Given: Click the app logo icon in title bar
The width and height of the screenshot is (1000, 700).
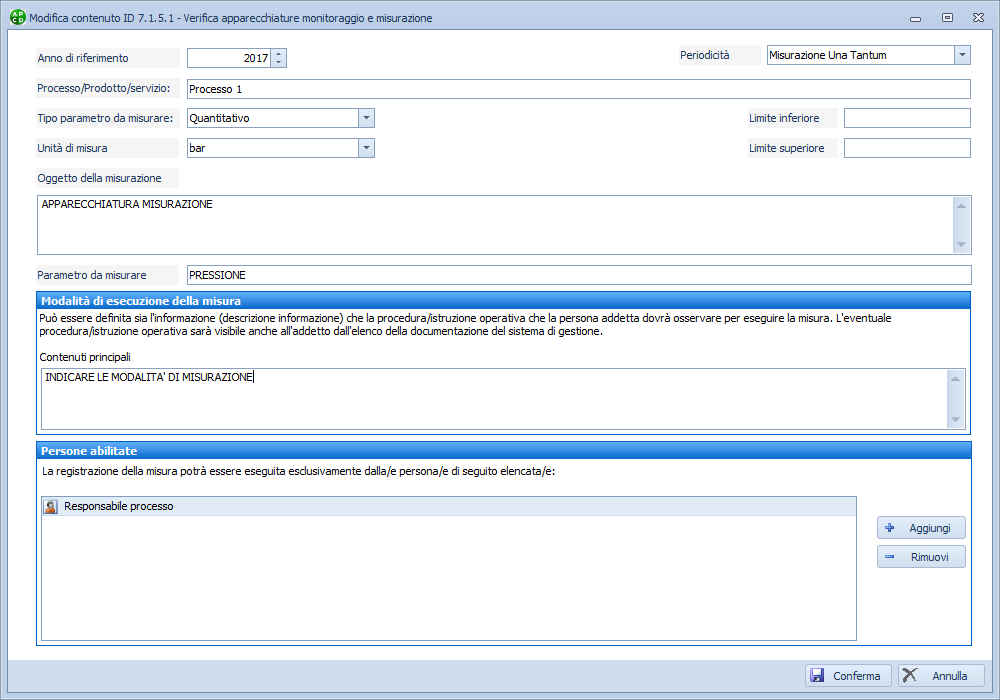Looking at the screenshot, I should pos(17,18).
